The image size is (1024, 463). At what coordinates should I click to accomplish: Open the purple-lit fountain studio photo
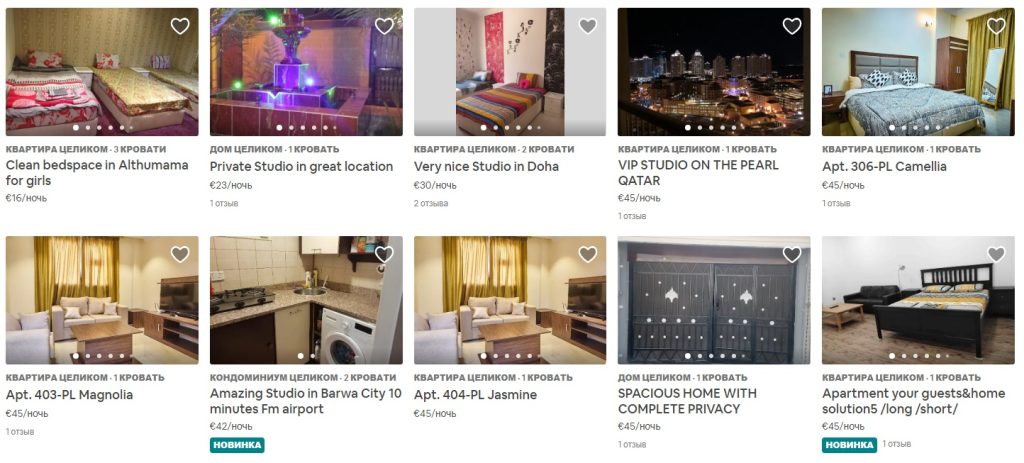tap(306, 72)
